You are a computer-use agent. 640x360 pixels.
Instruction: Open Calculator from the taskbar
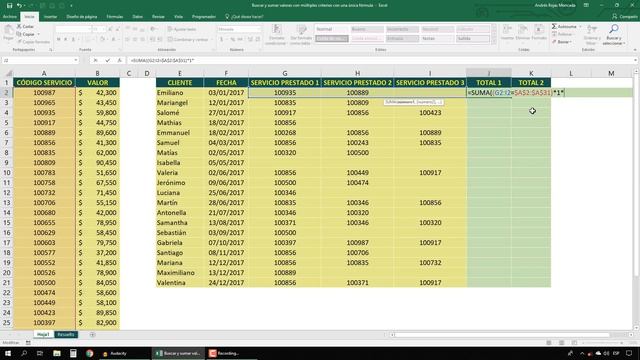(x=73, y=353)
